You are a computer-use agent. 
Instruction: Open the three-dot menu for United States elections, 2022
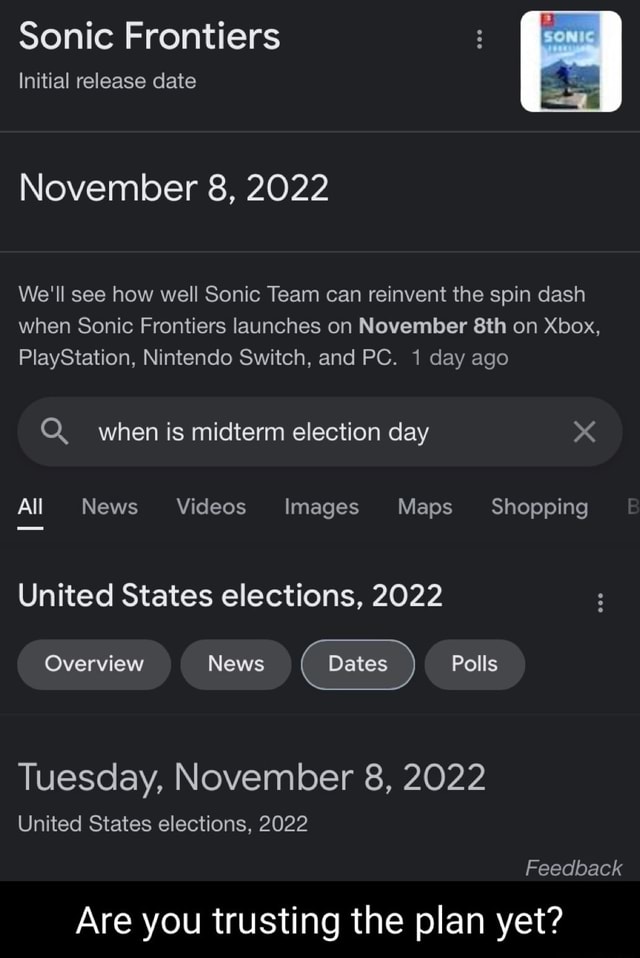tap(600, 602)
